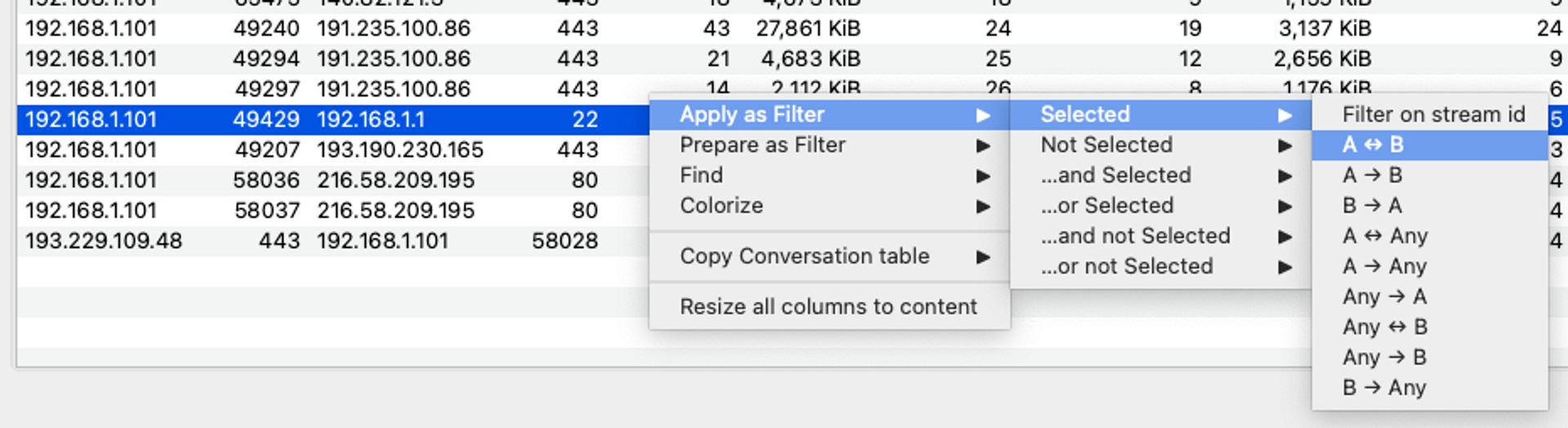Select Any → A in submenu
Screen dimensions: 1568x428
(x=1384, y=296)
